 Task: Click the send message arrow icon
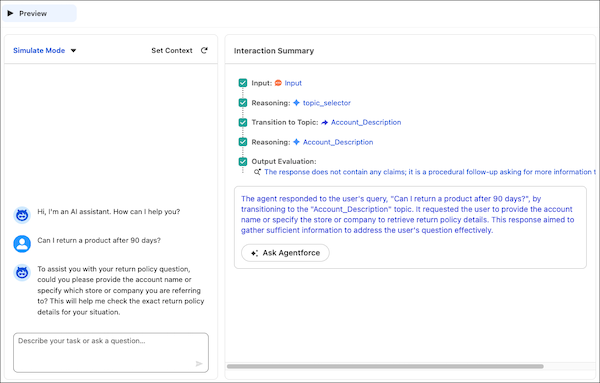[x=199, y=363]
